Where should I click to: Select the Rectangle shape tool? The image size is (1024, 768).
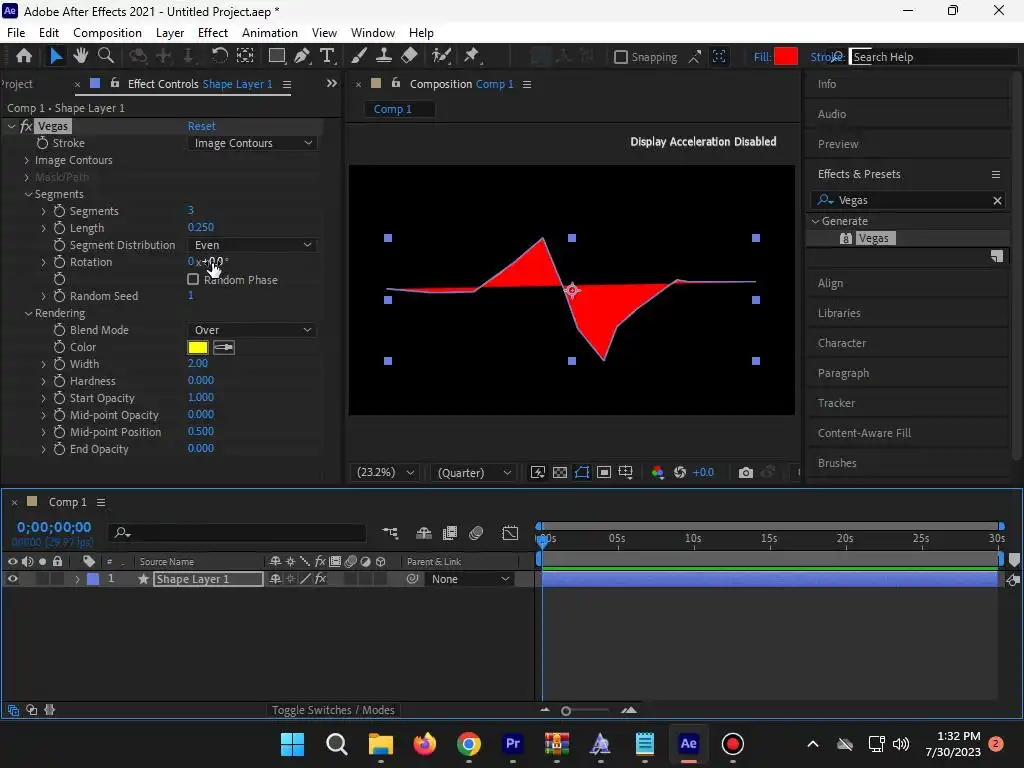pos(277,56)
